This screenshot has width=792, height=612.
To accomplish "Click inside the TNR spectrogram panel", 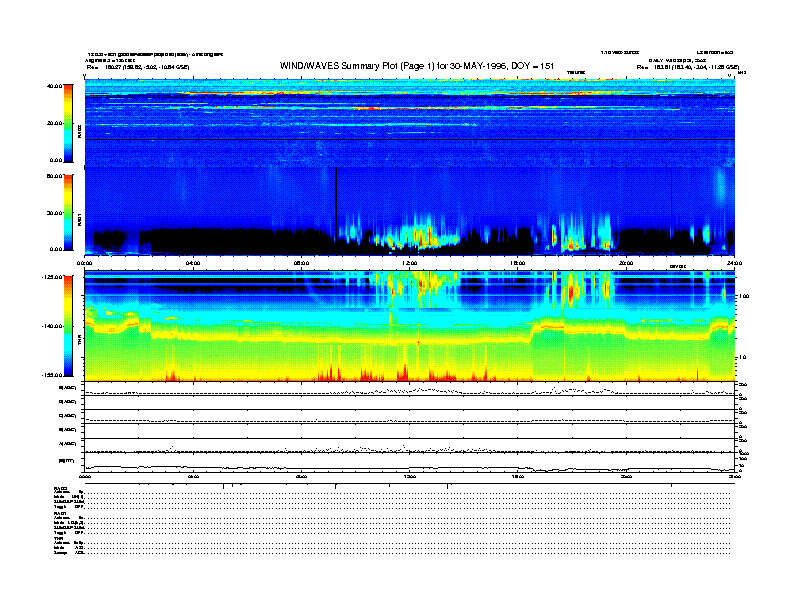I will coord(410,326).
